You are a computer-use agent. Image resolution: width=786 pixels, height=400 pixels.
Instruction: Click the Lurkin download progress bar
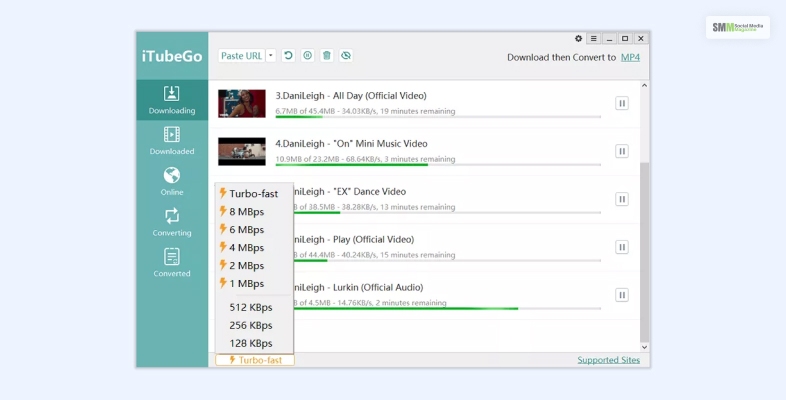click(x=447, y=308)
